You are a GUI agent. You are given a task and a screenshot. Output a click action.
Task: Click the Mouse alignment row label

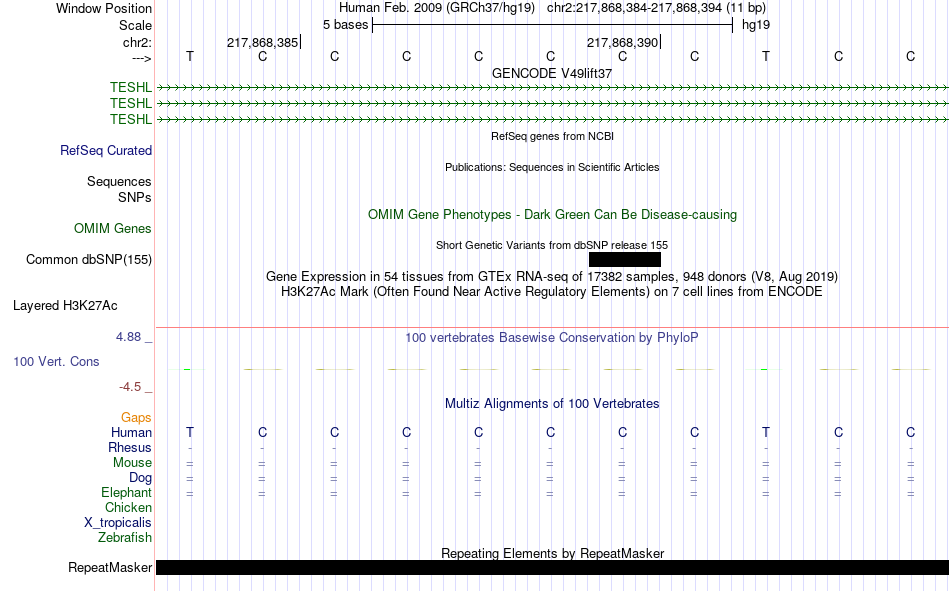click(x=132, y=462)
